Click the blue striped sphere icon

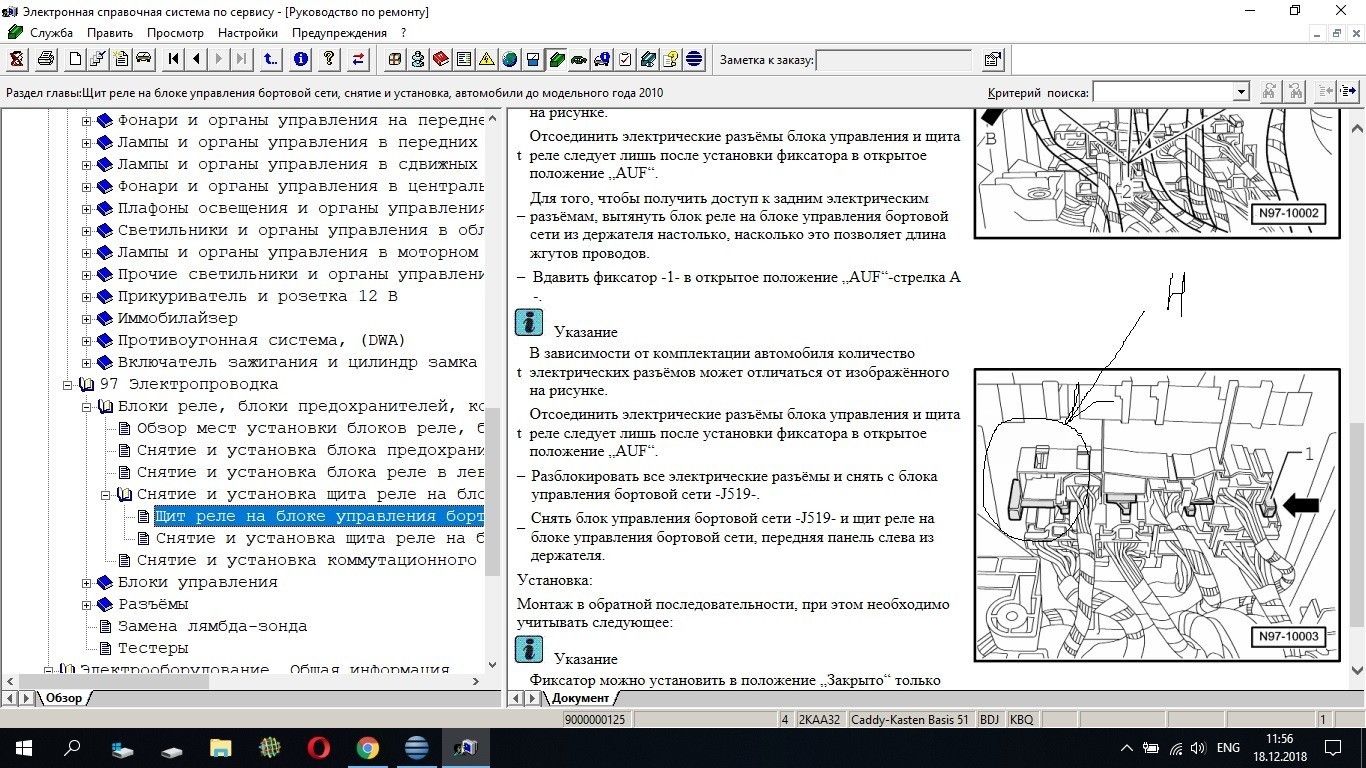tap(694, 59)
